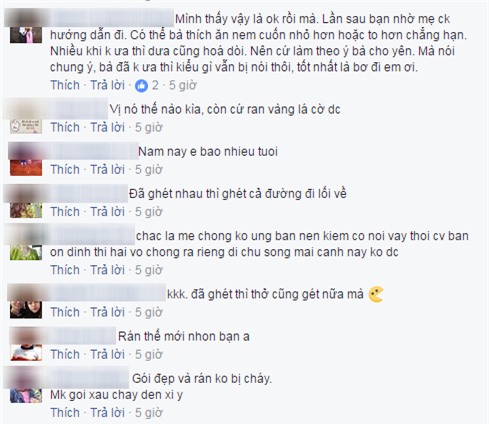The height and width of the screenshot is (424, 489).
Task: Open blurred name of 'Vị nó thế nào' commenter
Action: tap(75, 109)
